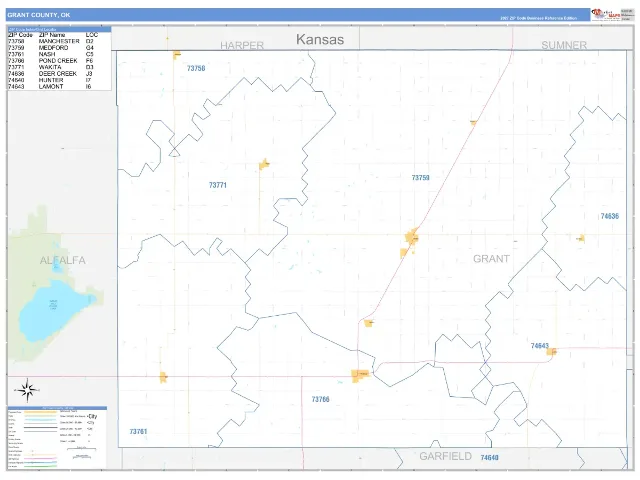Click the orange city marker above map label 73758
The height and width of the screenshot is (480, 640).
pos(177,55)
